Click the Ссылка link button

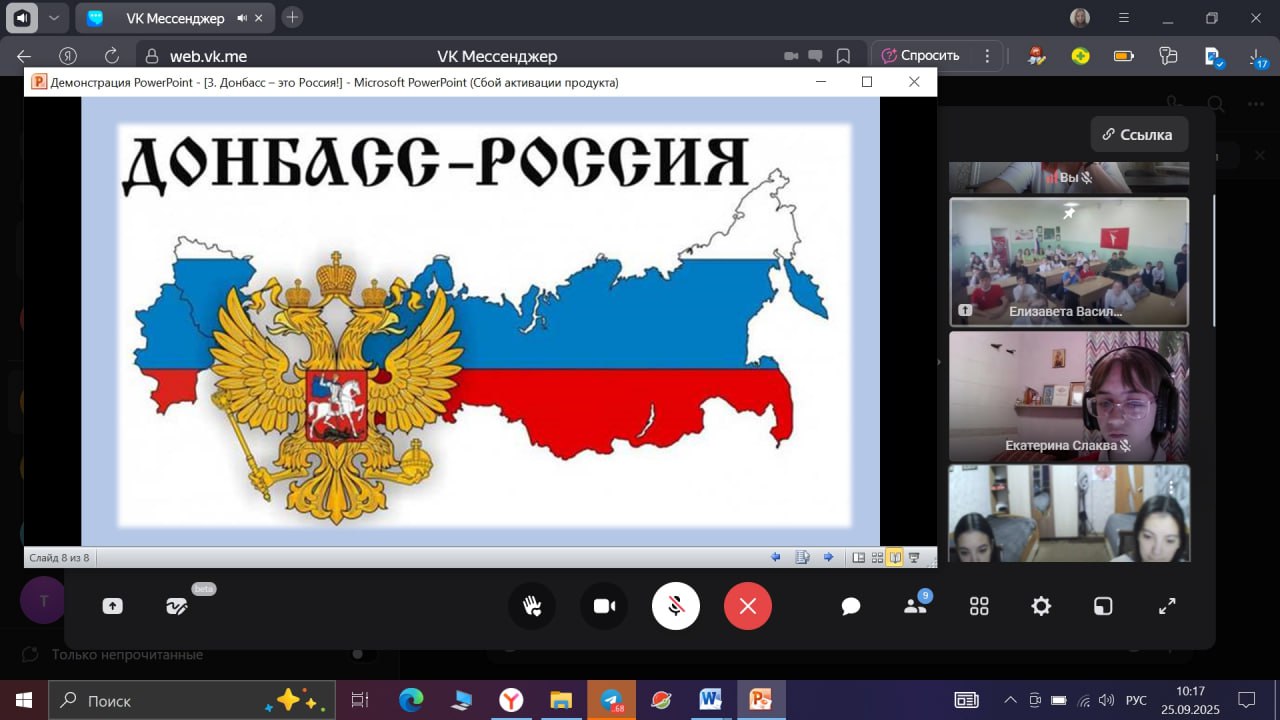coord(1139,134)
